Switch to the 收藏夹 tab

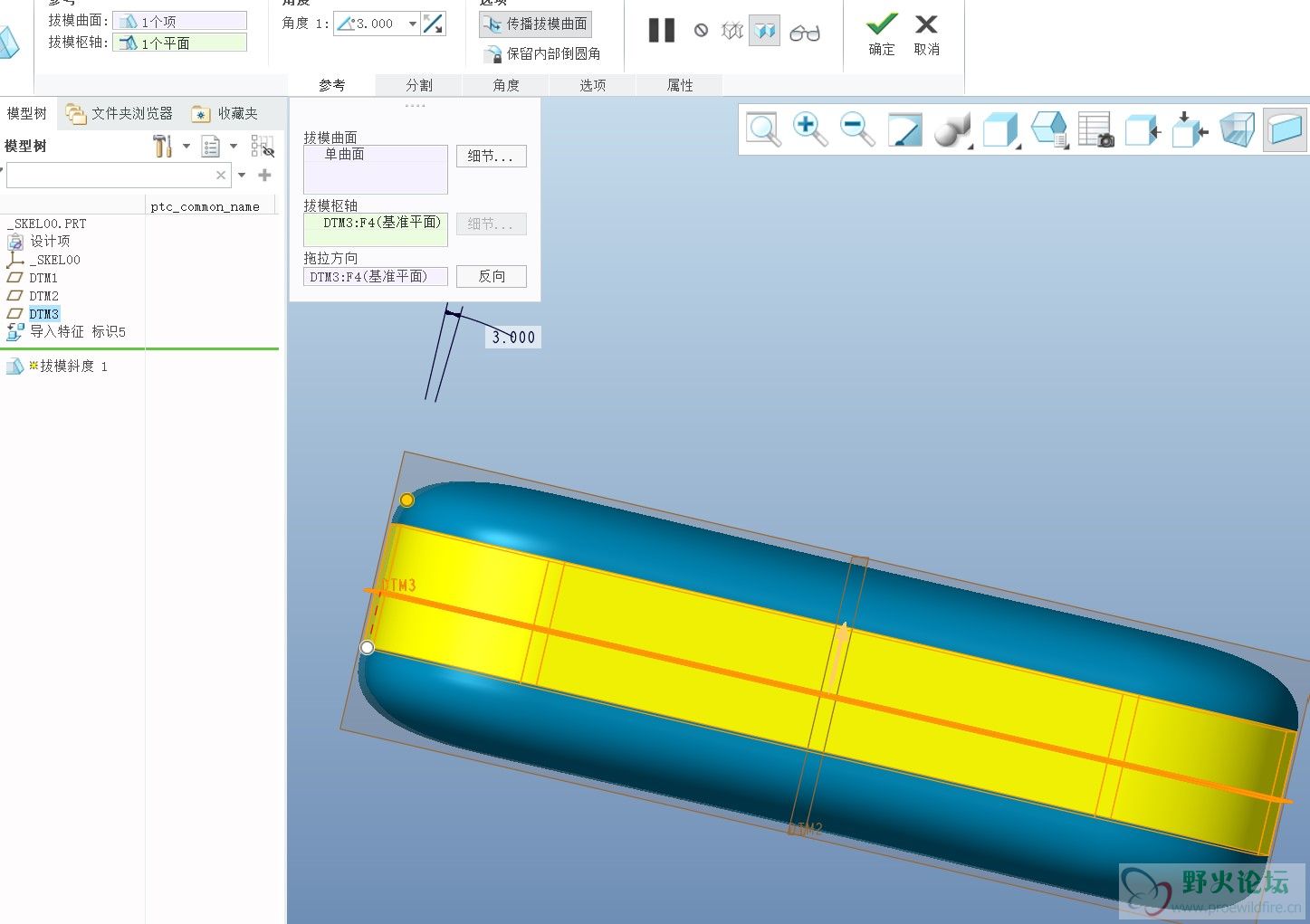click(225, 113)
